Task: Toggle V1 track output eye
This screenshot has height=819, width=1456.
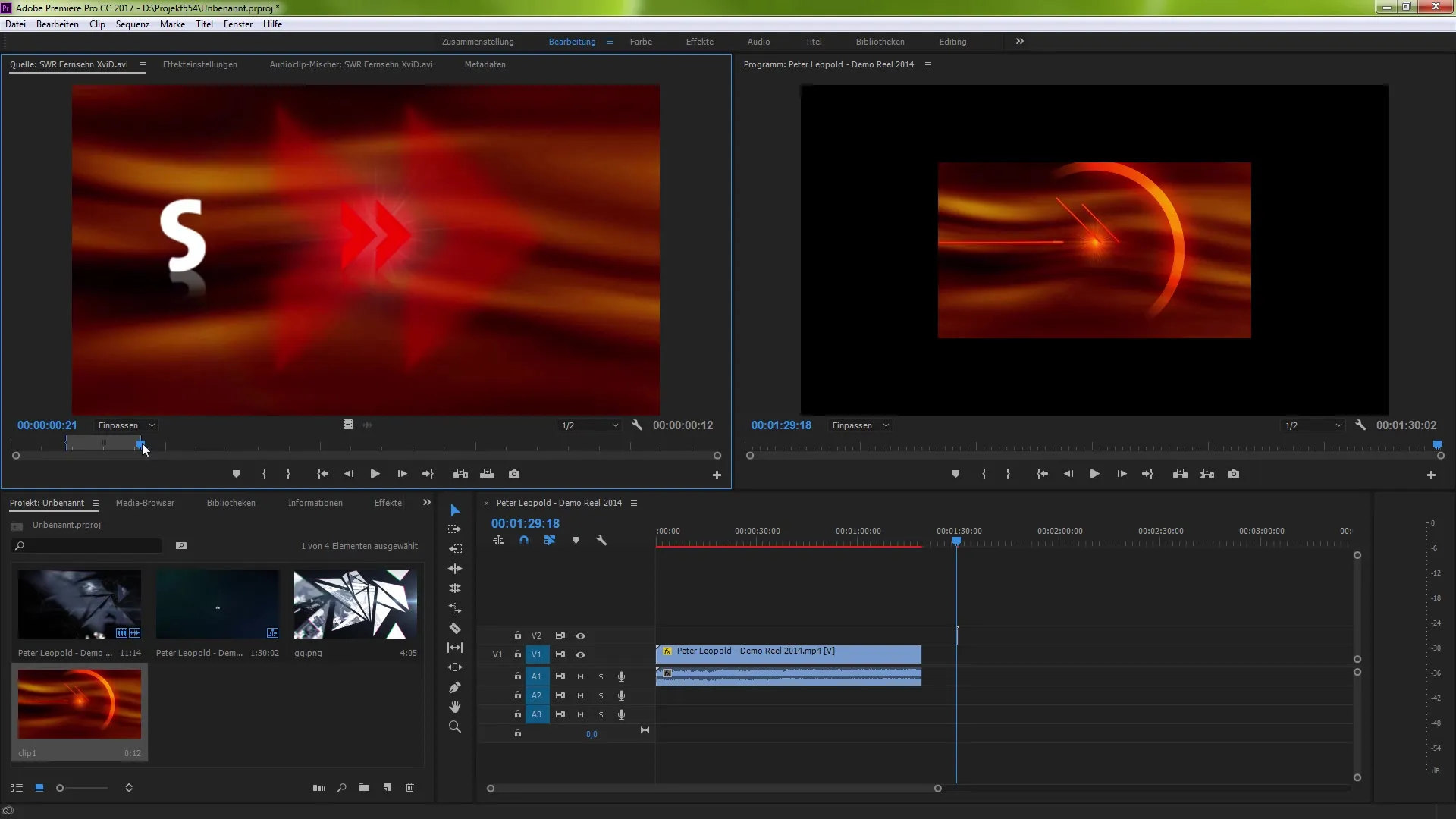Action: click(580, 654)
